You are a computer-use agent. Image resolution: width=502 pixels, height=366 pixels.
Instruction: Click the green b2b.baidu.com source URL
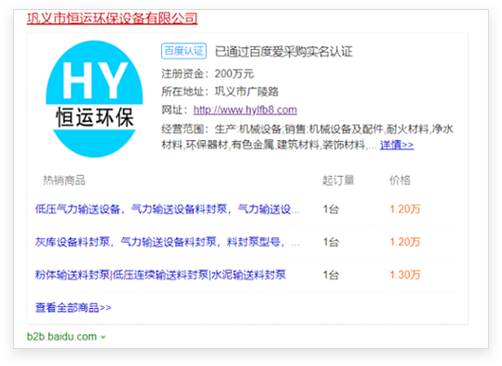click(x=62, y=337)
